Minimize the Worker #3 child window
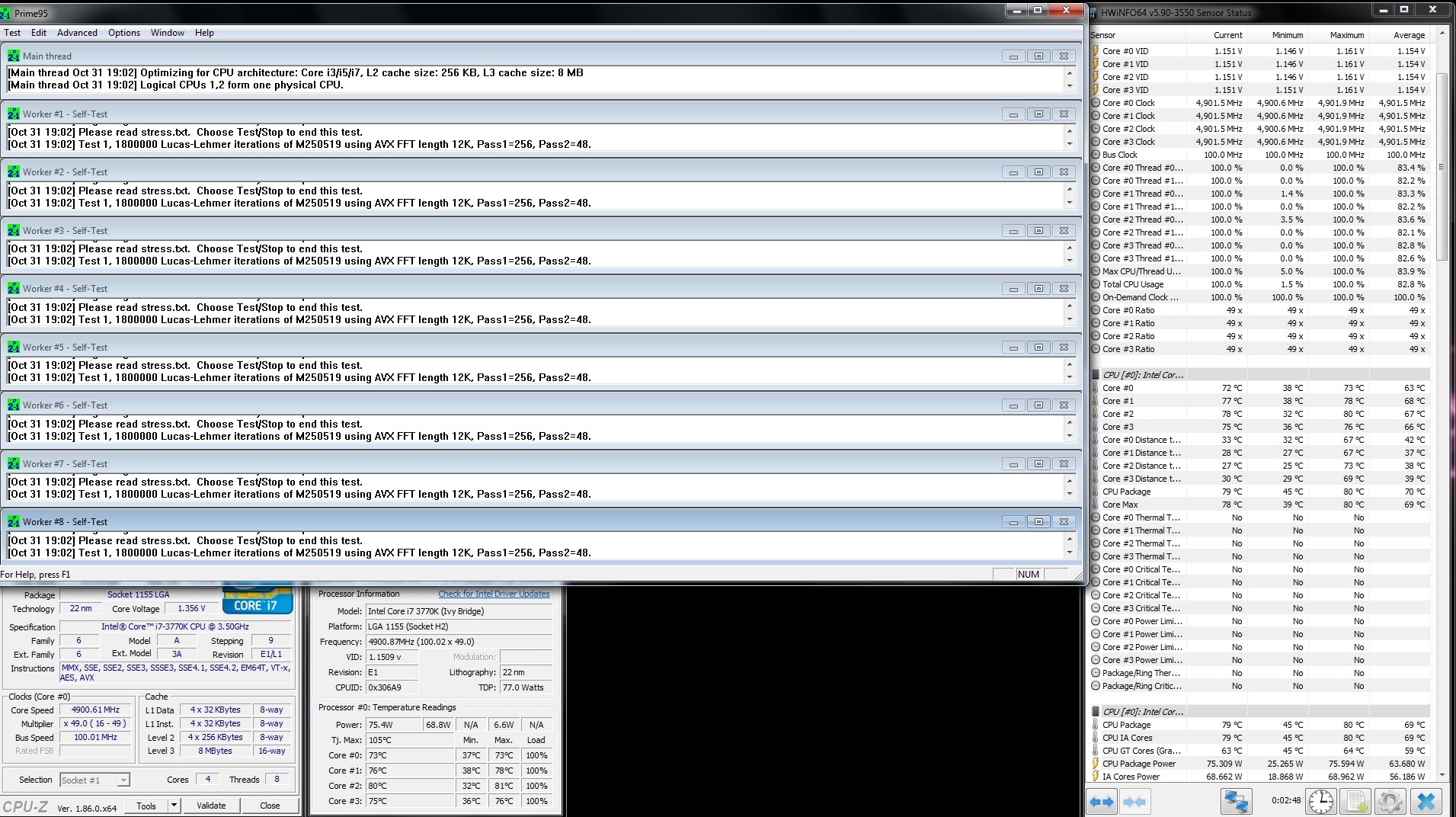The height and width of the screenshot is (817, 1456). click(x=1013, y=231)
